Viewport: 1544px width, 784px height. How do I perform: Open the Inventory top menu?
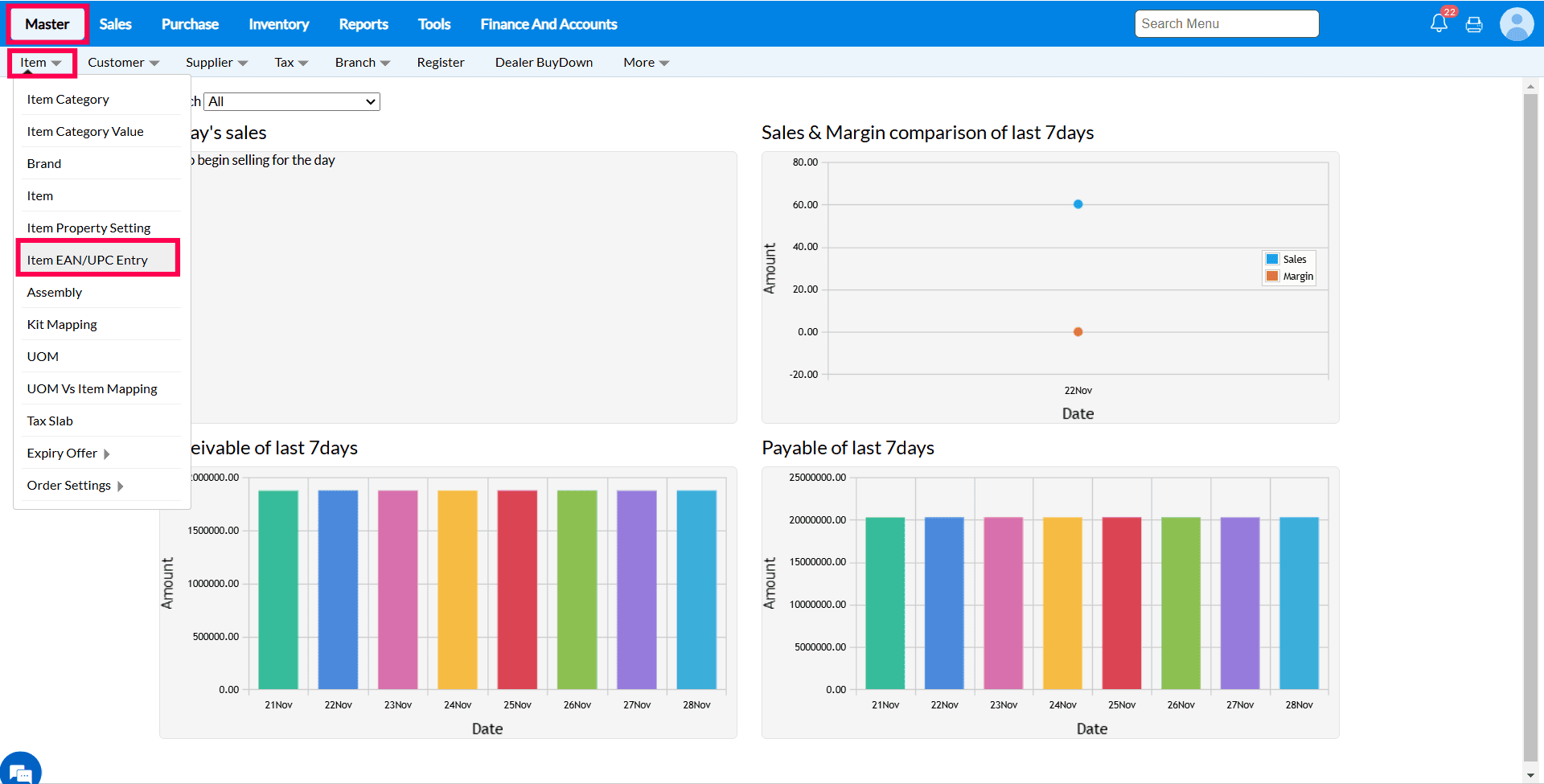(278, 24)
